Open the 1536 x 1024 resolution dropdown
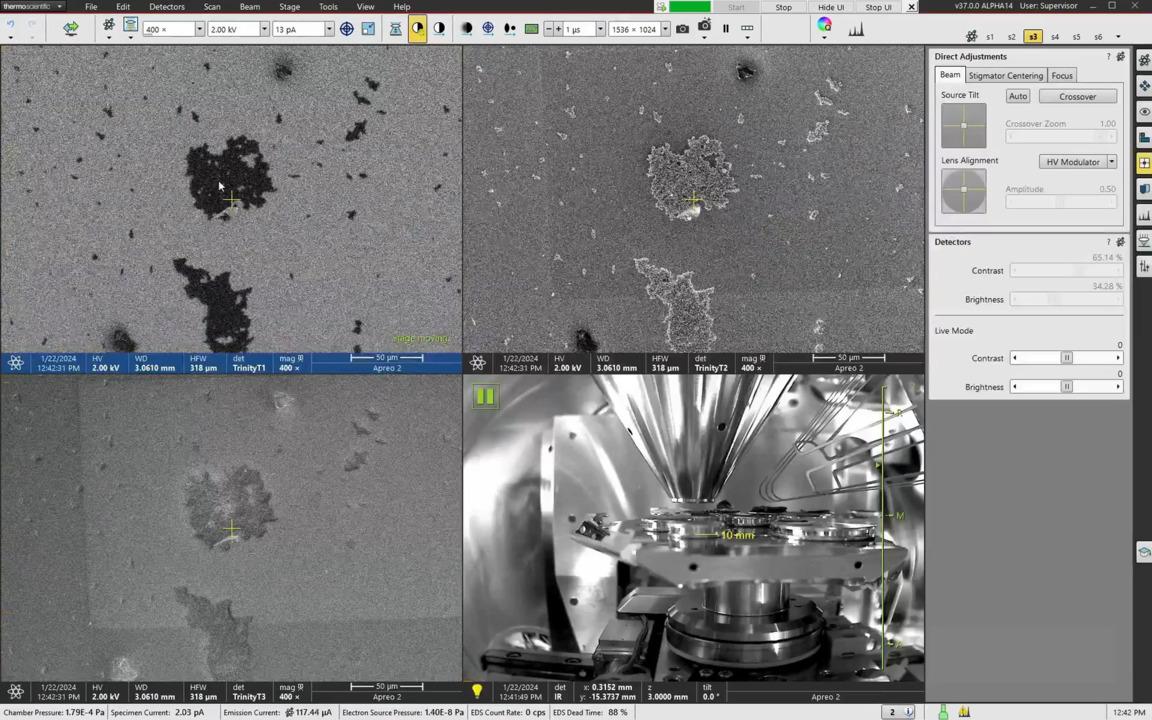 pos(665,29)
